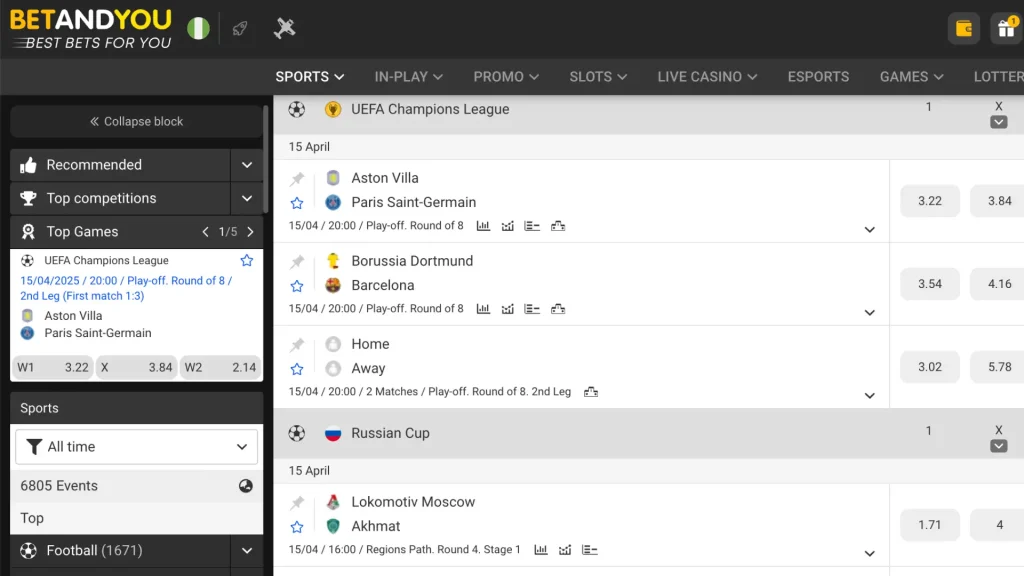This screenshot has width=1024, height=576.
Task: Click the rocket icon in header
Action: point(240,28)
